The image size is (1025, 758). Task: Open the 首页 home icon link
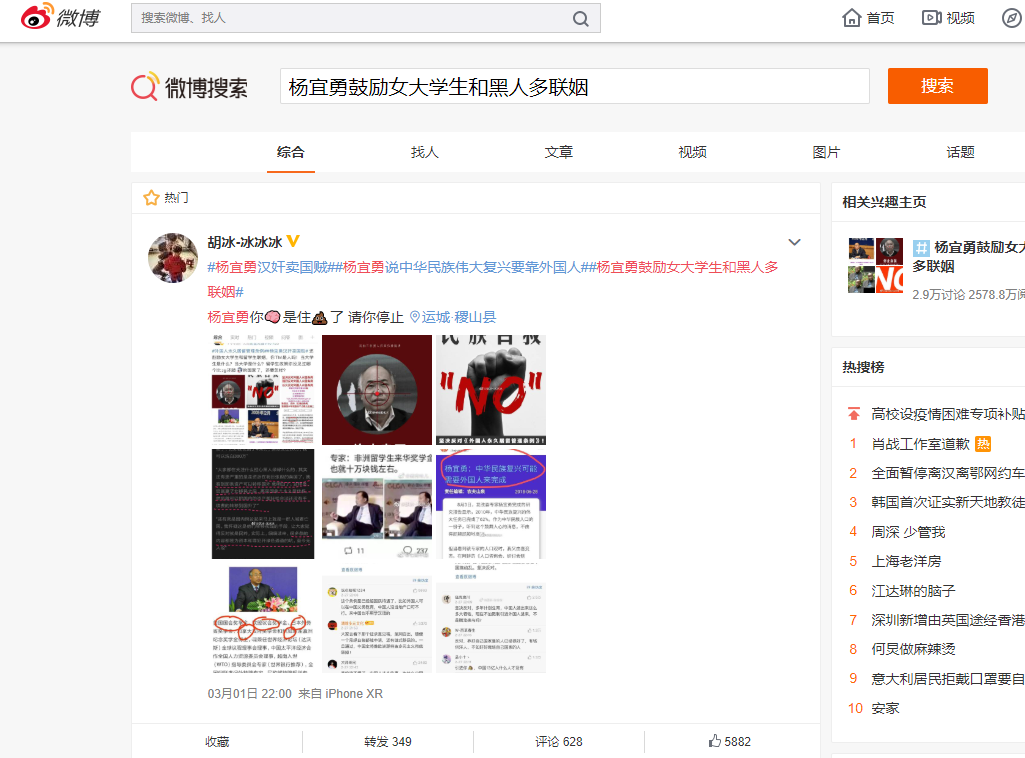click(x=868, y=18)
